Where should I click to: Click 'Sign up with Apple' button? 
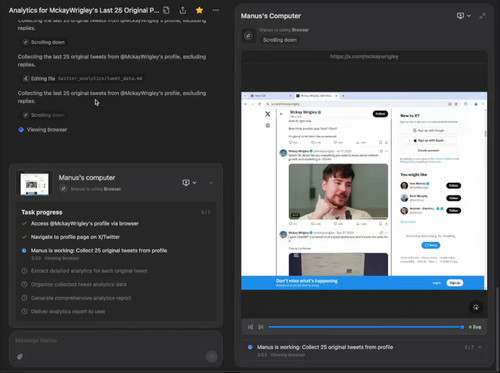click(428, 140)
